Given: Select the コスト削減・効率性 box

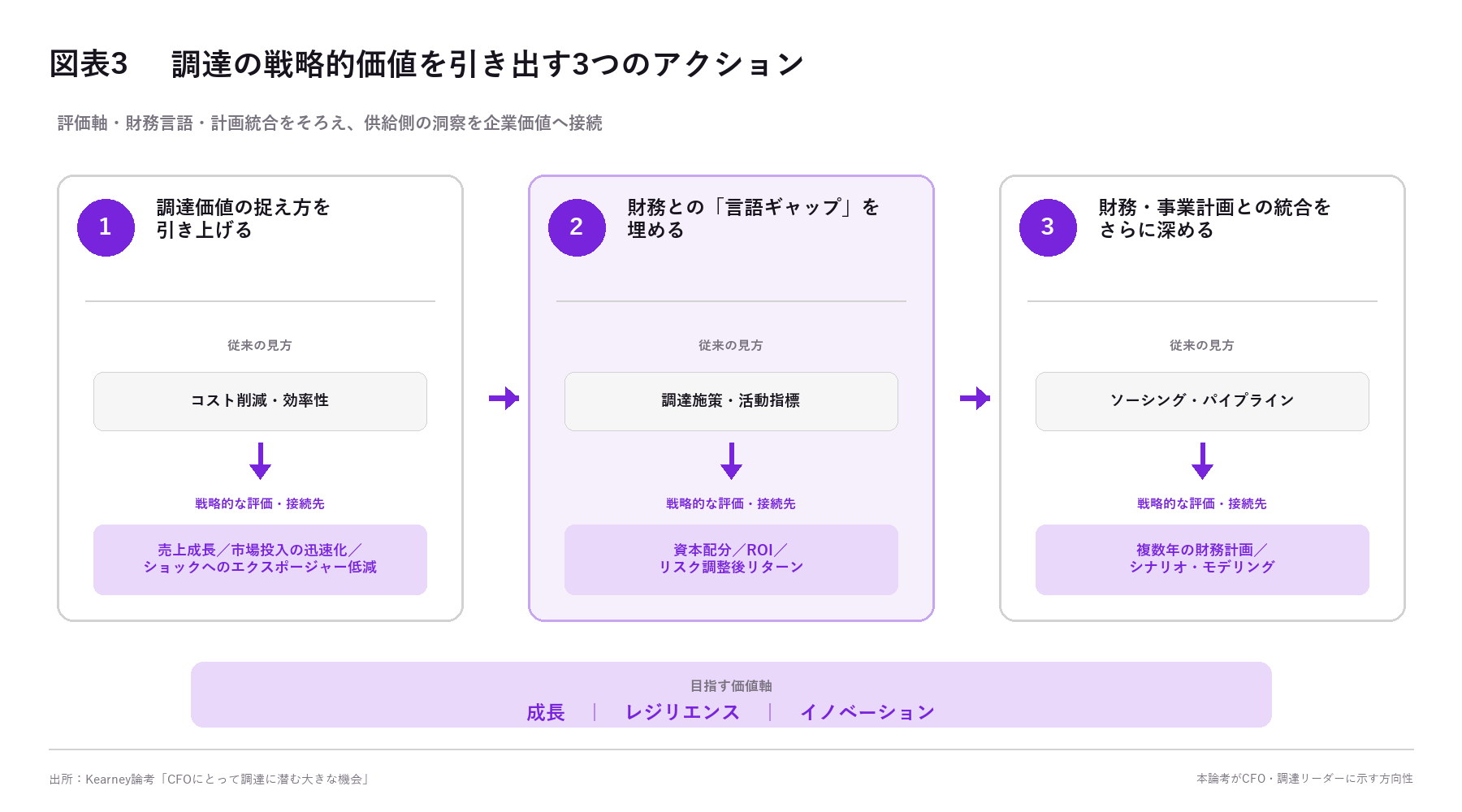Looking at the screenshot, I should point(260,401).
